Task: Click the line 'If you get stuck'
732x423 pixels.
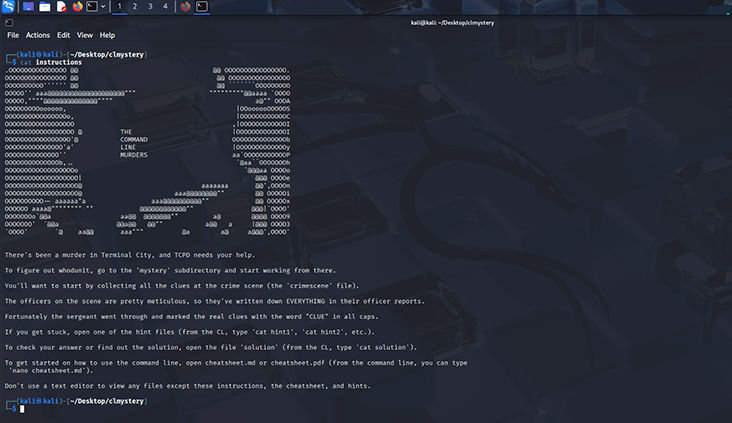Action: pyautogui.click(x=190, y=332)
